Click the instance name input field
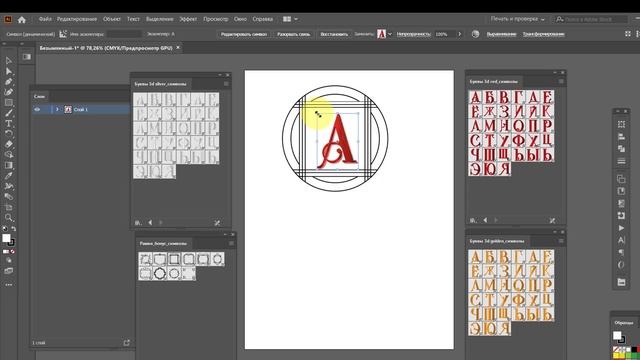This screenshot has width=640, height=360. (124, 34)
